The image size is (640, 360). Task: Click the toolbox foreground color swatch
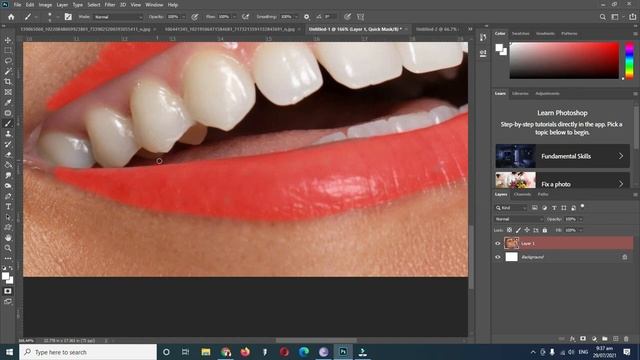click(x=6, y=277)
